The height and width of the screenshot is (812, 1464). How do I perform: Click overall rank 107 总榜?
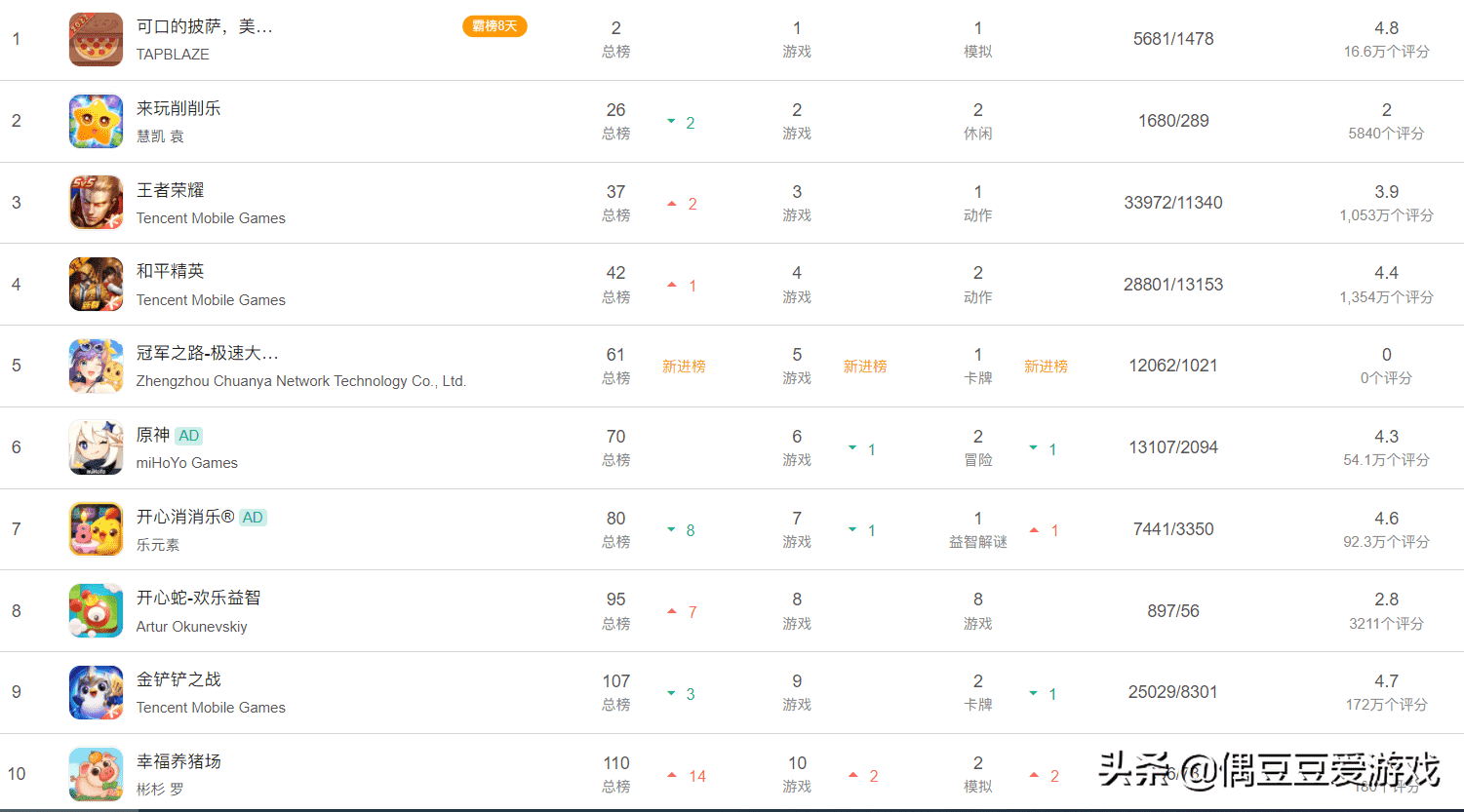tap(616, 692)
